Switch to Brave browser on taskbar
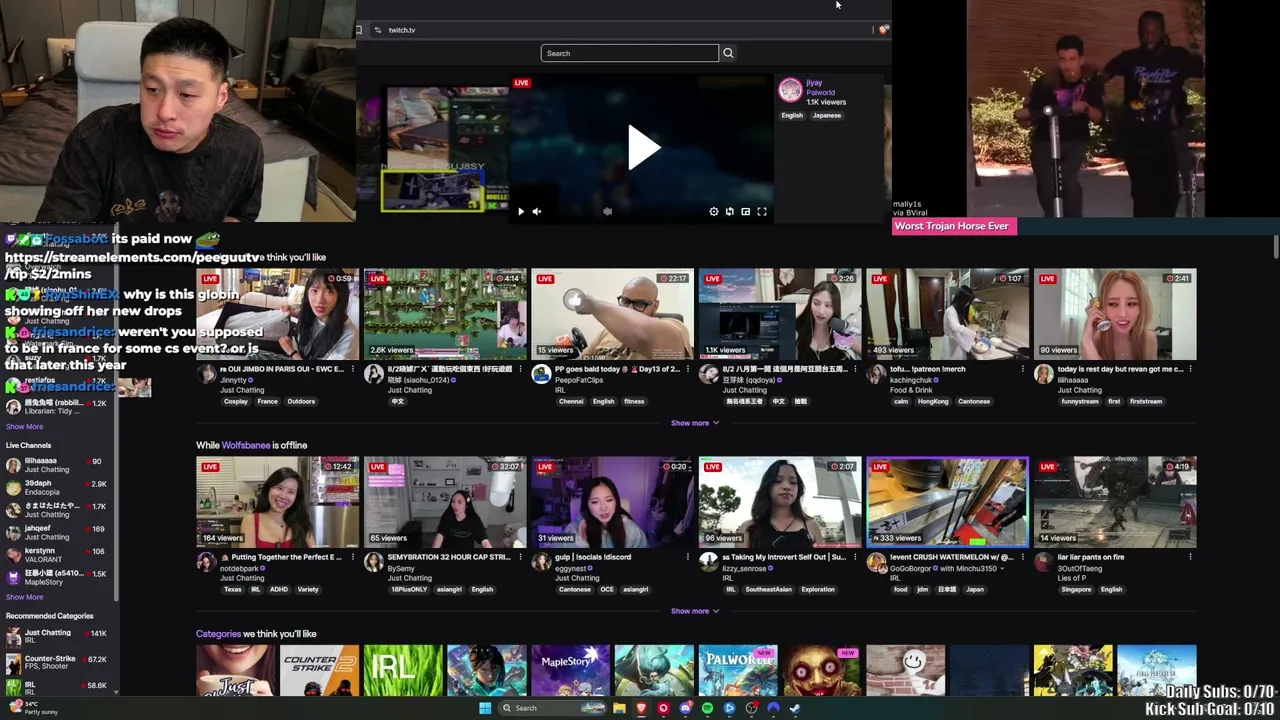1280x720 pixels. (641, 708)
